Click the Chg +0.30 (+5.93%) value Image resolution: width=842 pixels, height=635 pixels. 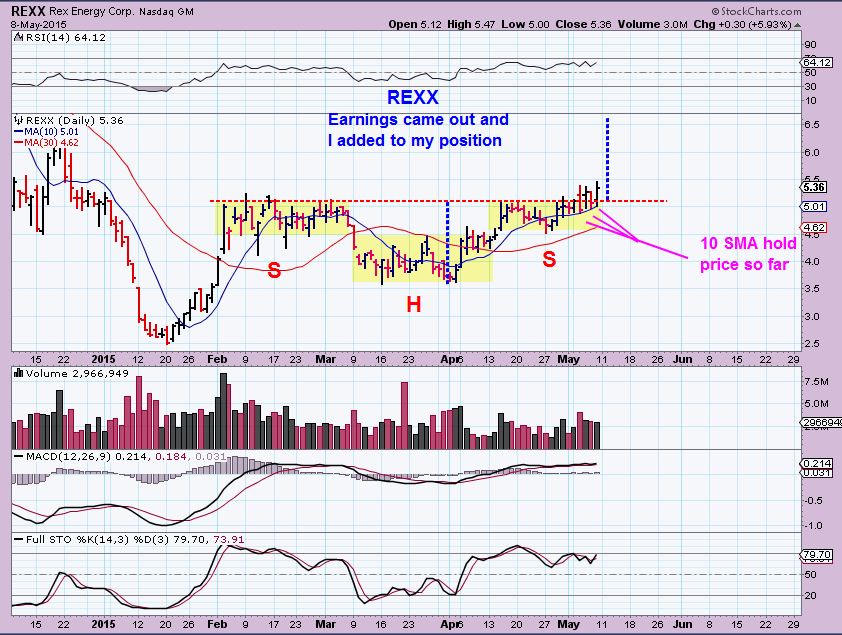pos(742,24)
